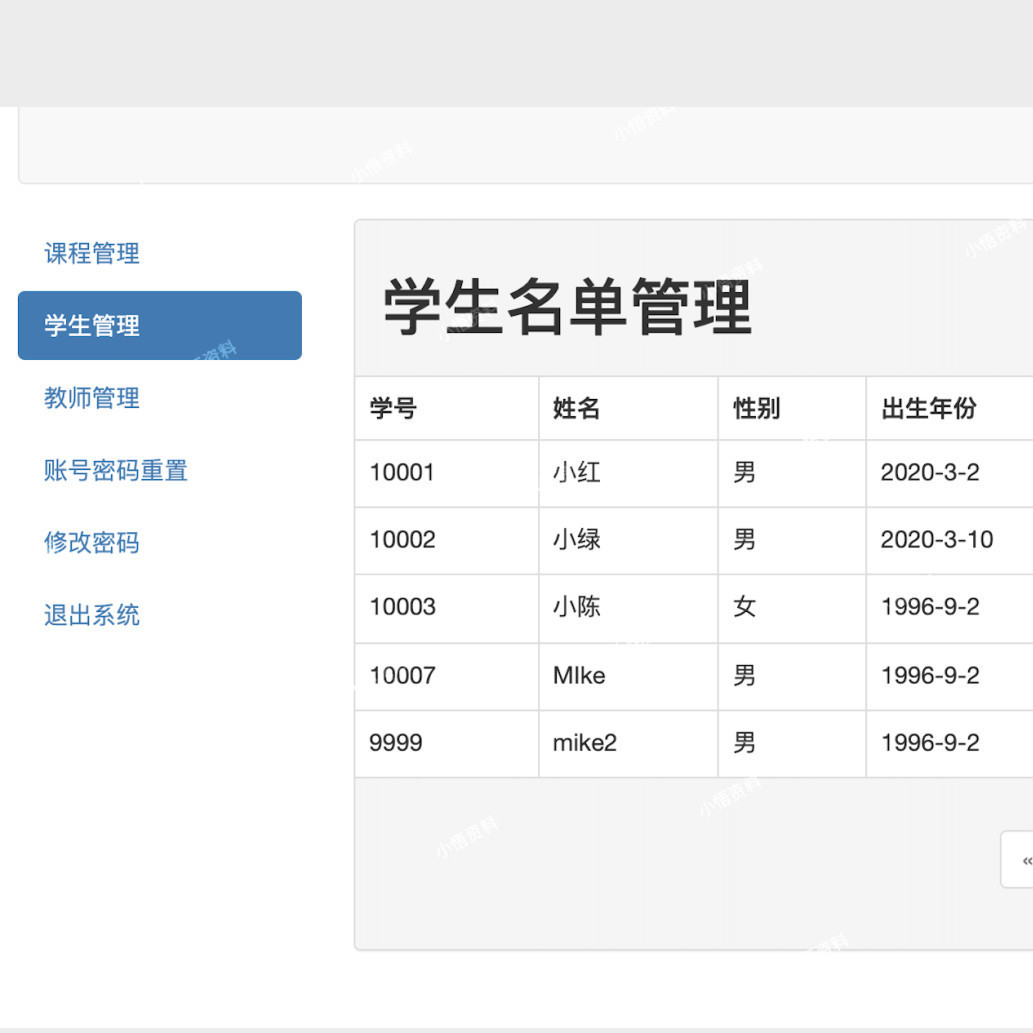This screenshot has height=1033, width=1033.
Task: Click gender 男 in mike2's row
Action: pos(792,743)
